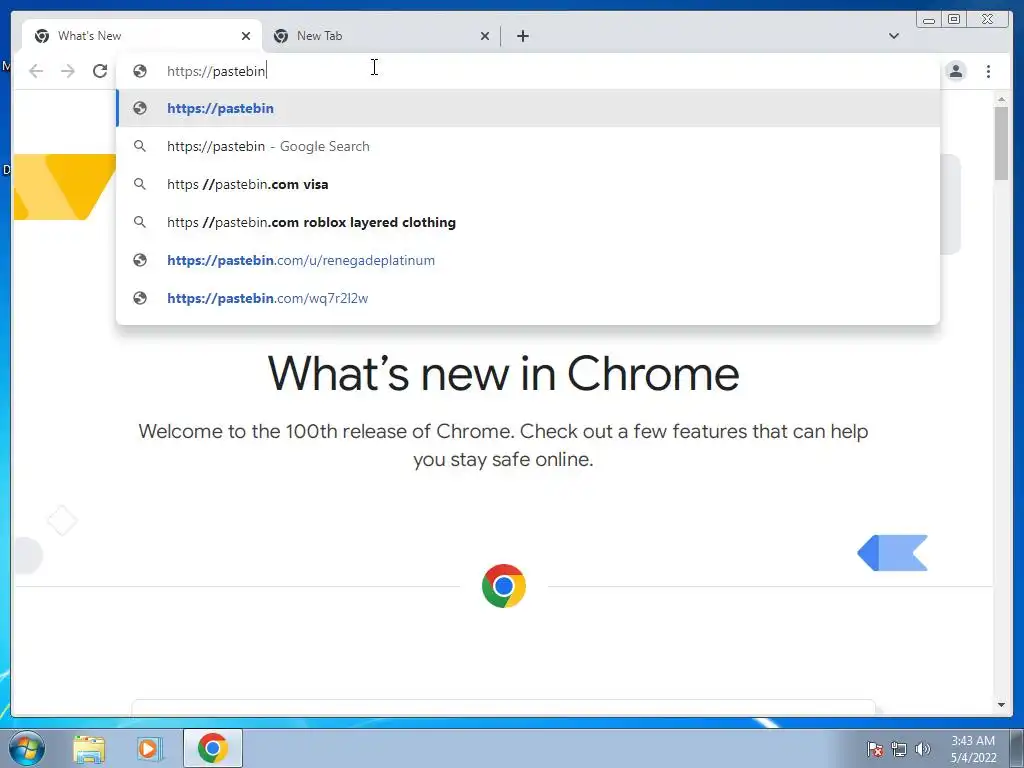Click the address bar containing https://pastebin

[x=528, y=71]
